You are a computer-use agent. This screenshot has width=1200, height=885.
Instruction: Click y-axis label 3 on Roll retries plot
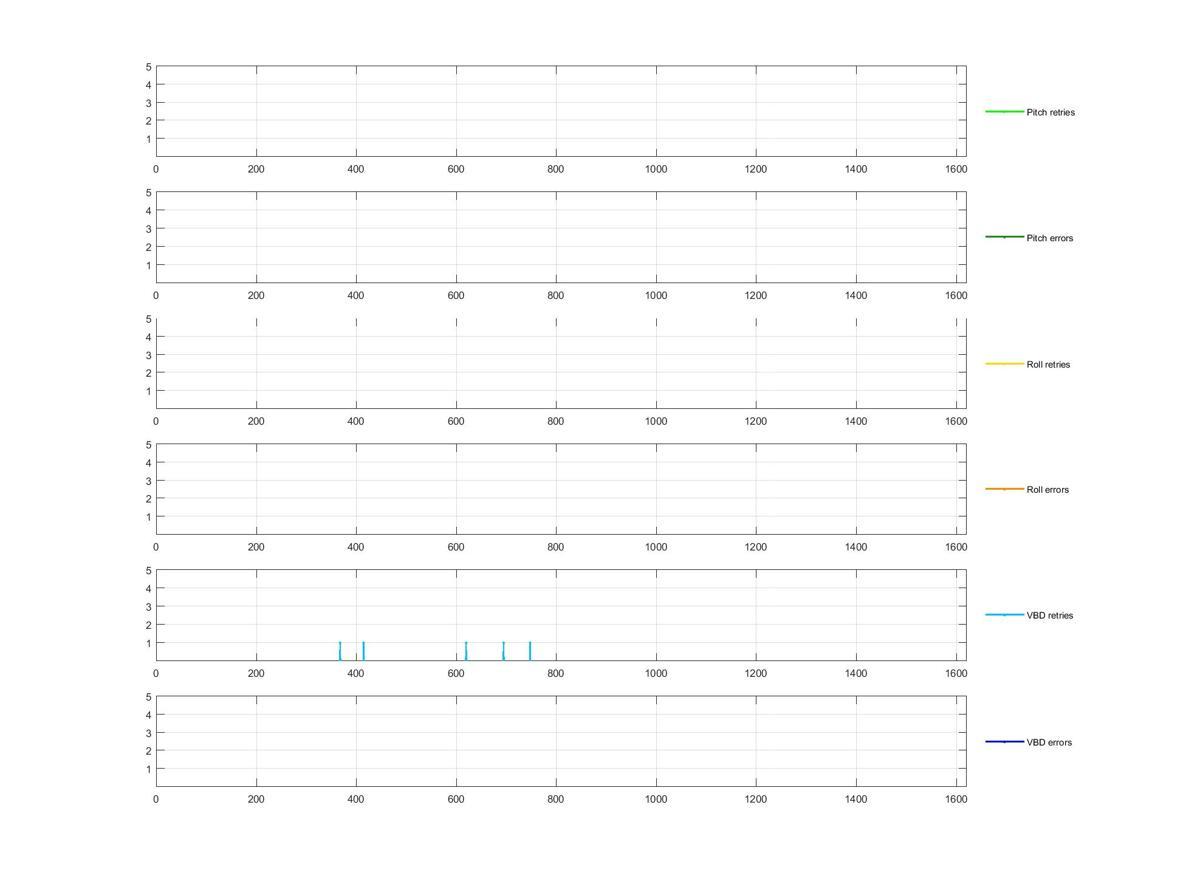[148, 355]
